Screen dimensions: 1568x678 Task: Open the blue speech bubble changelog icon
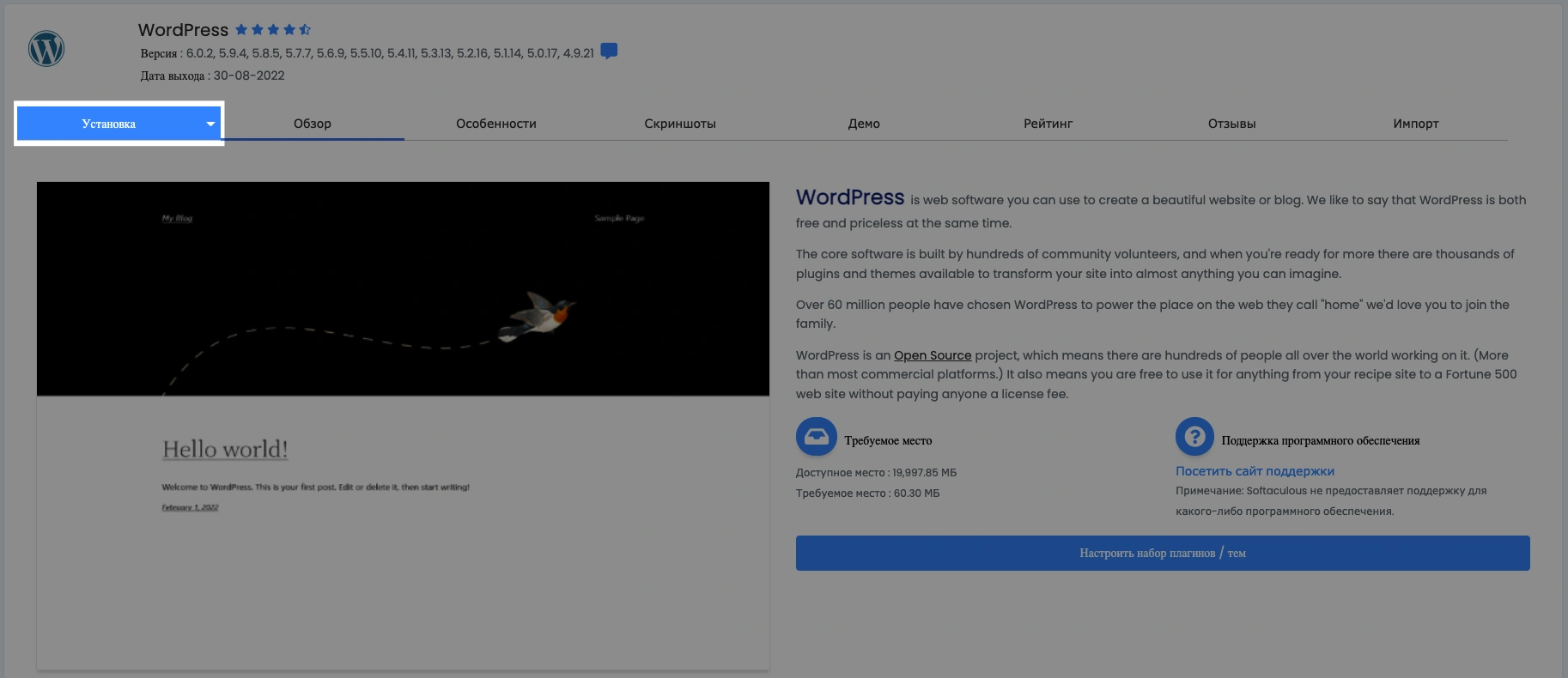tap(609, 51)
